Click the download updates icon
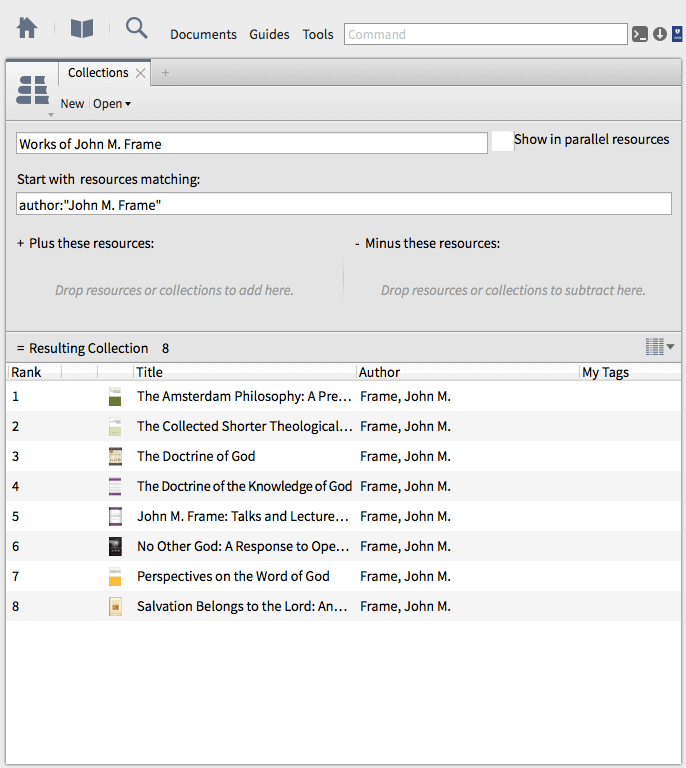686x768 pixels. pos(660,34)
